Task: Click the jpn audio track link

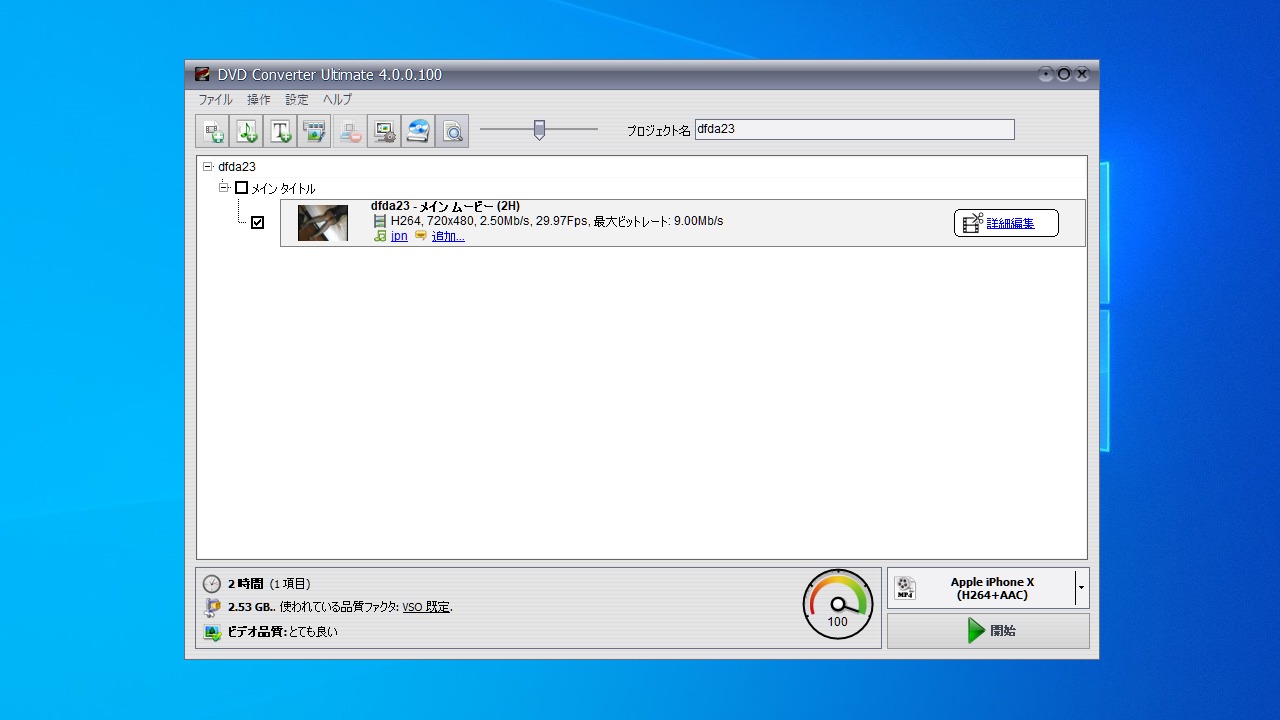Action: (x=399, y=236)
